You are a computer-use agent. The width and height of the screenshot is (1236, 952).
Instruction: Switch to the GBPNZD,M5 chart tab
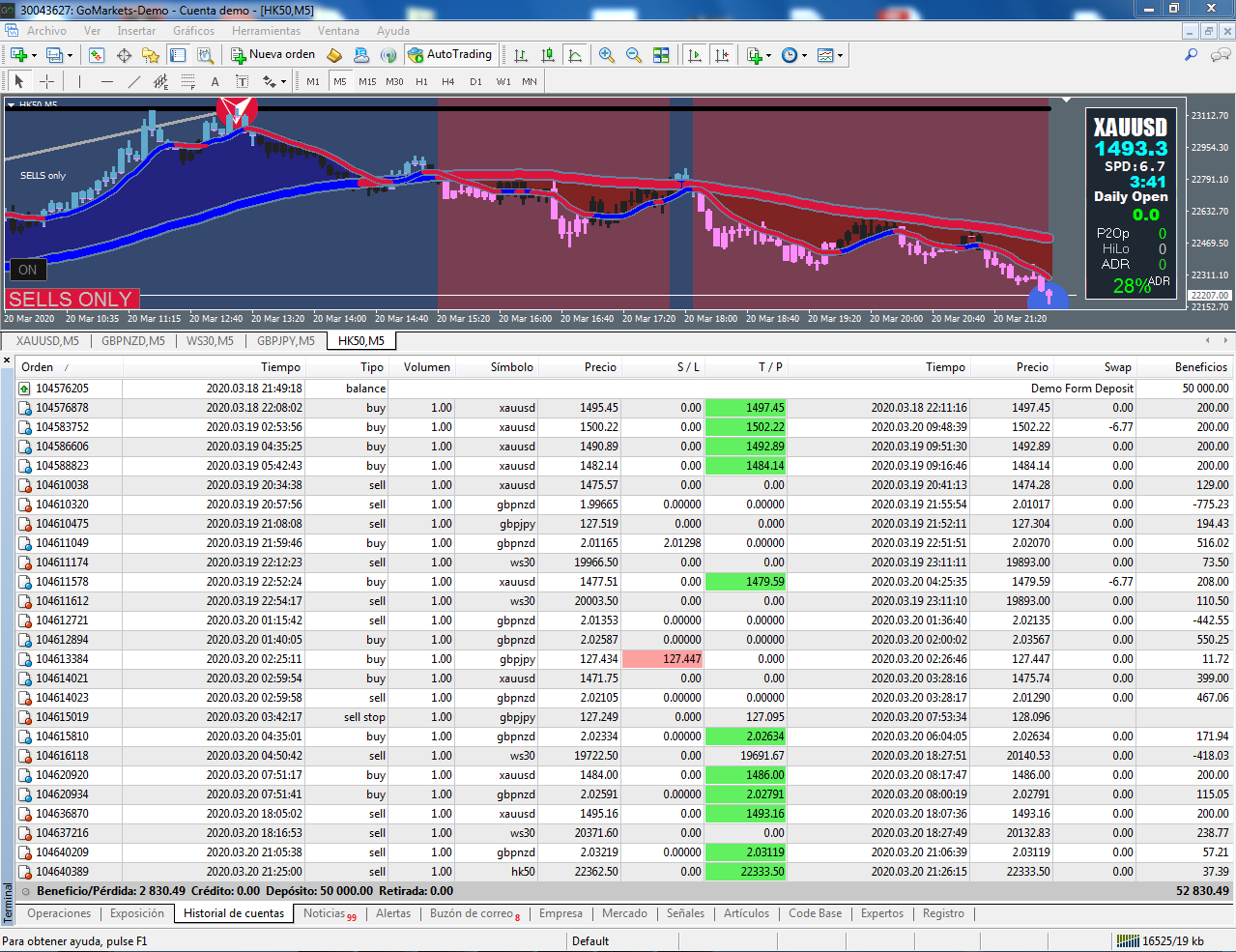pos(133,341)
